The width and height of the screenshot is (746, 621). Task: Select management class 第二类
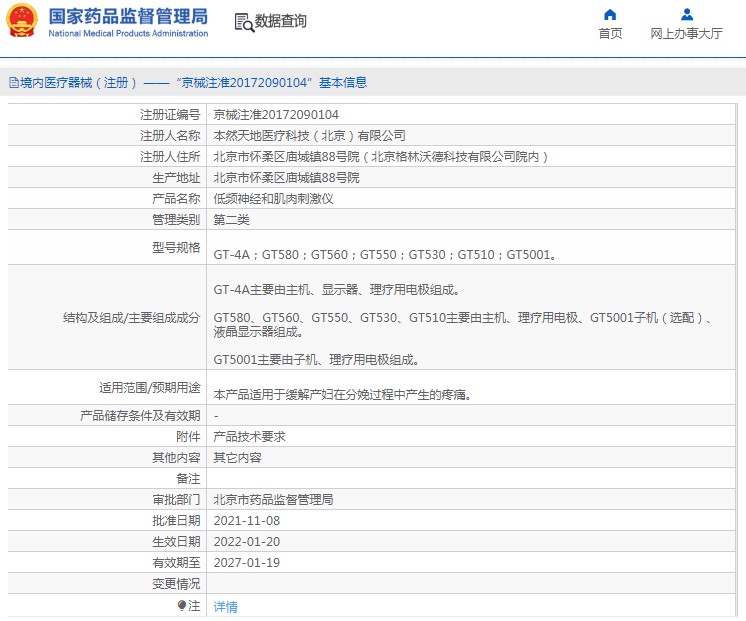point(232,219)
